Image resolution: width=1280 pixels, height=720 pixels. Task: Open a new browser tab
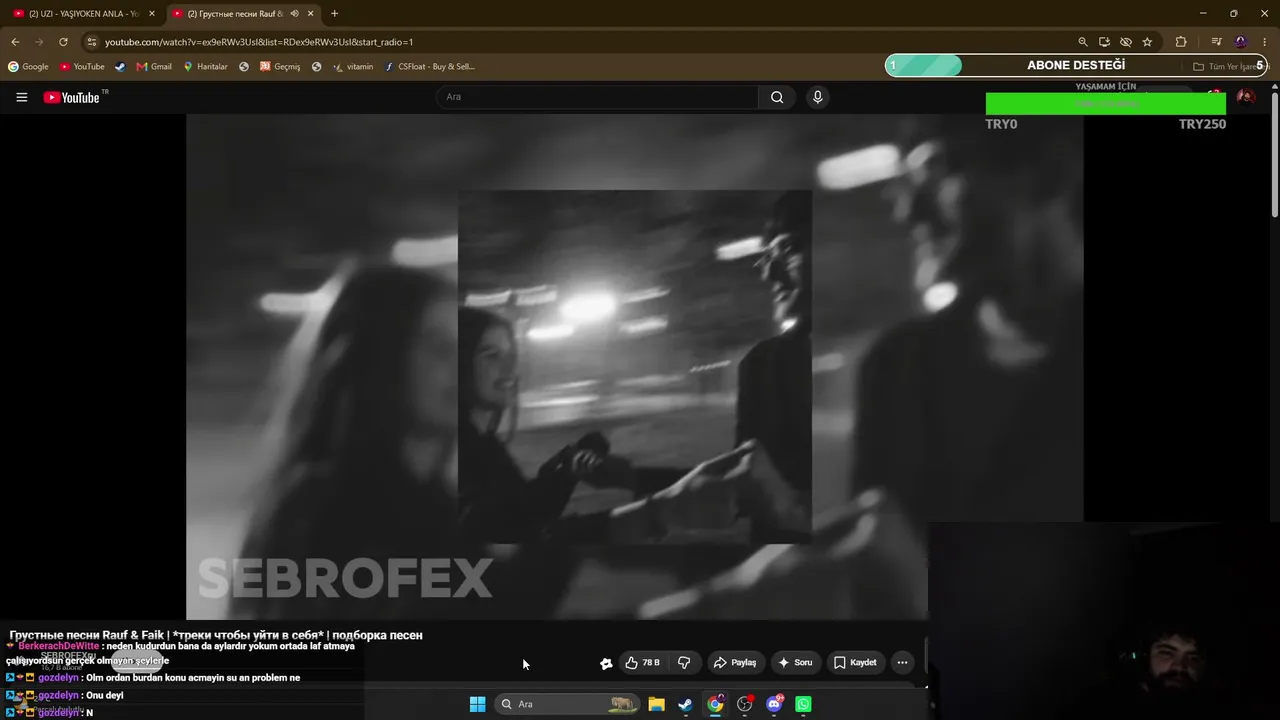pos(334,14)
